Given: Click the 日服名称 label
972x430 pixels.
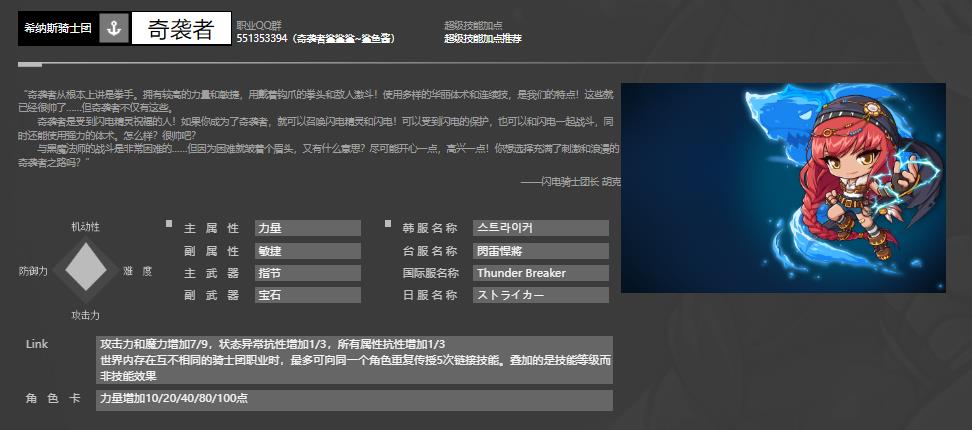Looking at the screenshot, I should click(x=430, y=296).
